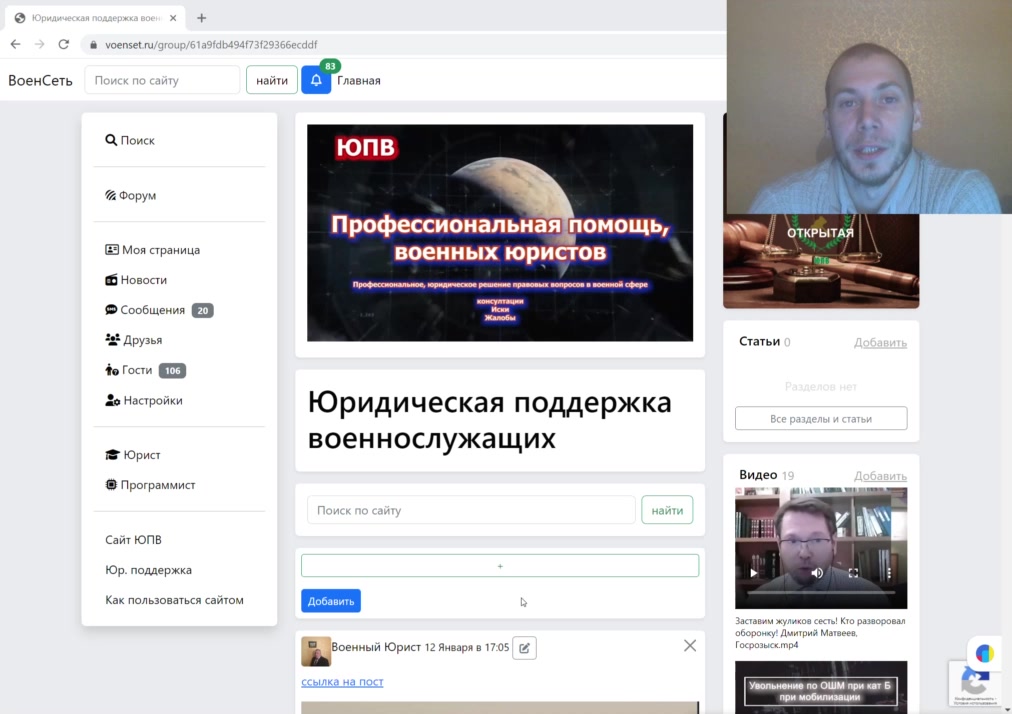Image resolution: width=1012 pixels, height=714 pixels.
Task: Focus the top Поиск по сайту search field
Action: pos(162,80)
